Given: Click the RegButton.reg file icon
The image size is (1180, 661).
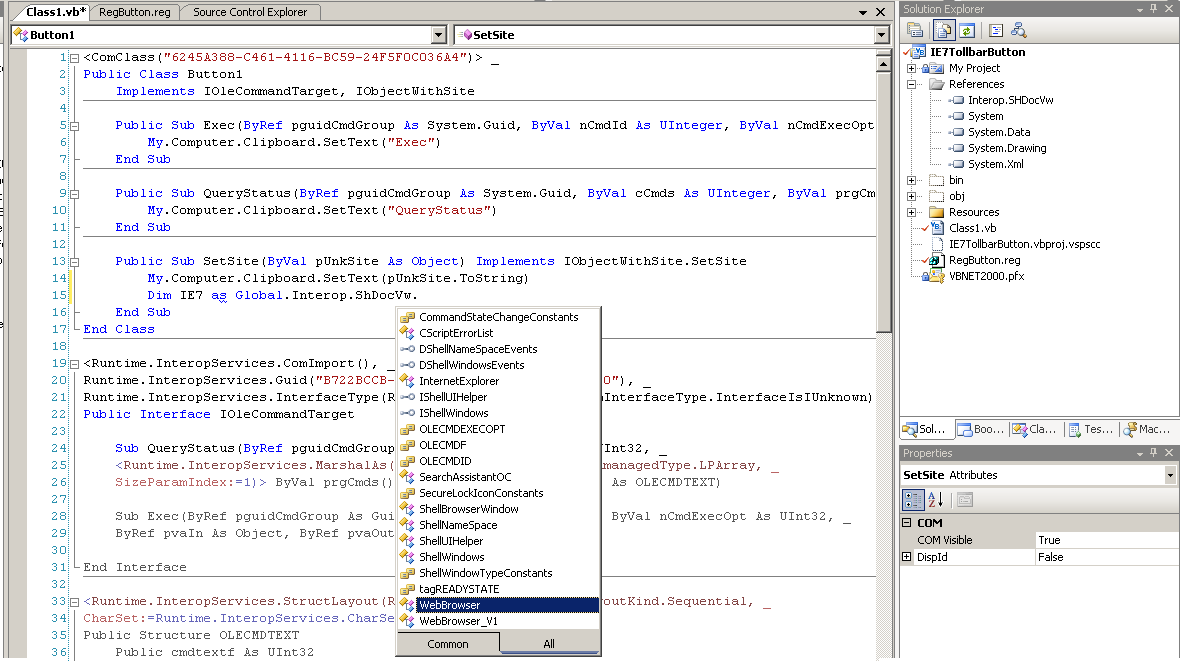Looking at the screenshot, I should click(x=935, y=260).
